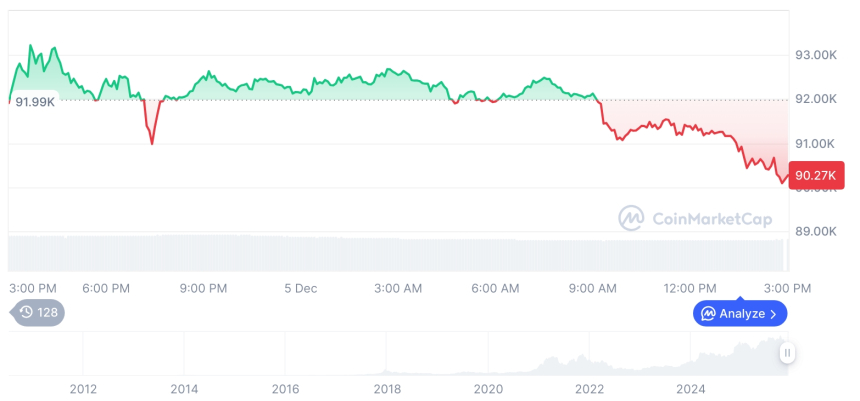Jump to 2022 on the navigator timeline
The image size is (860, 401).
pyautogui.click(x=590, y=388)
